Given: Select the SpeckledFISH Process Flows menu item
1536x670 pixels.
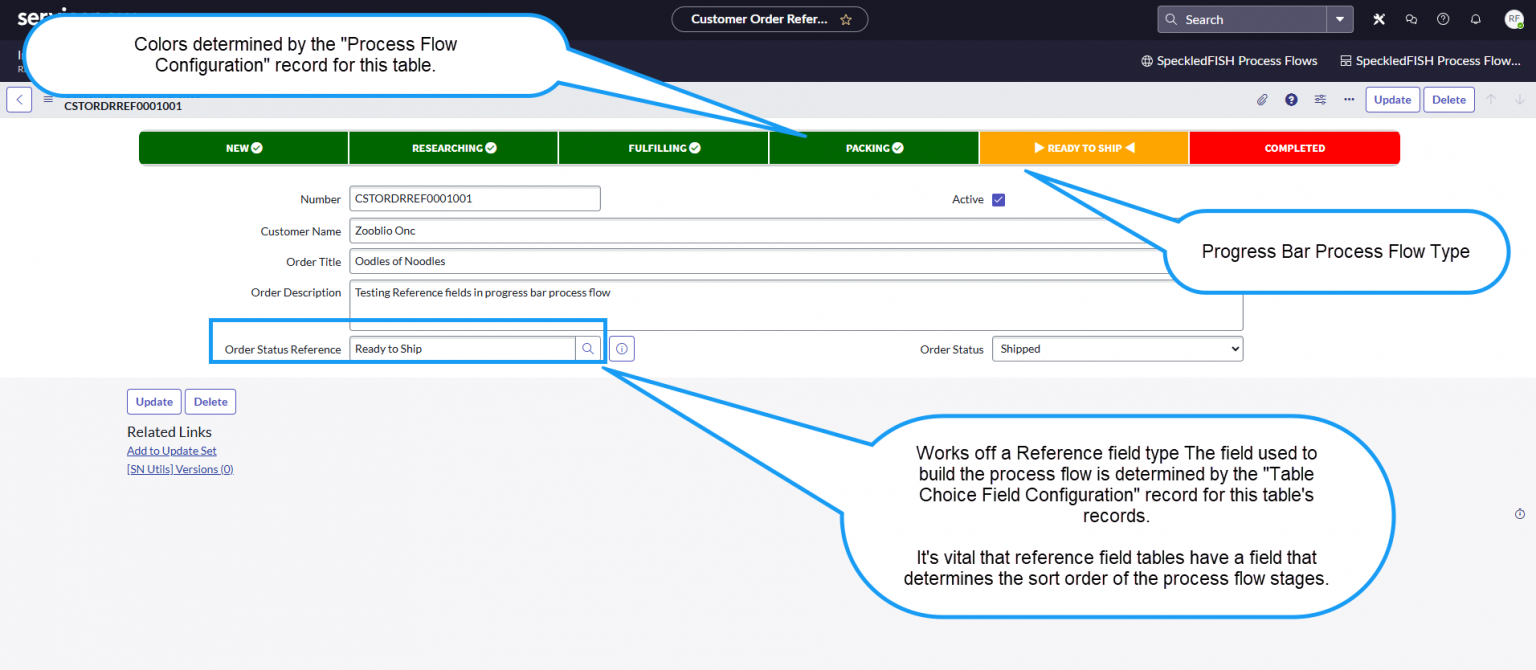Looking at the screenshot, I should (1229, 60).
